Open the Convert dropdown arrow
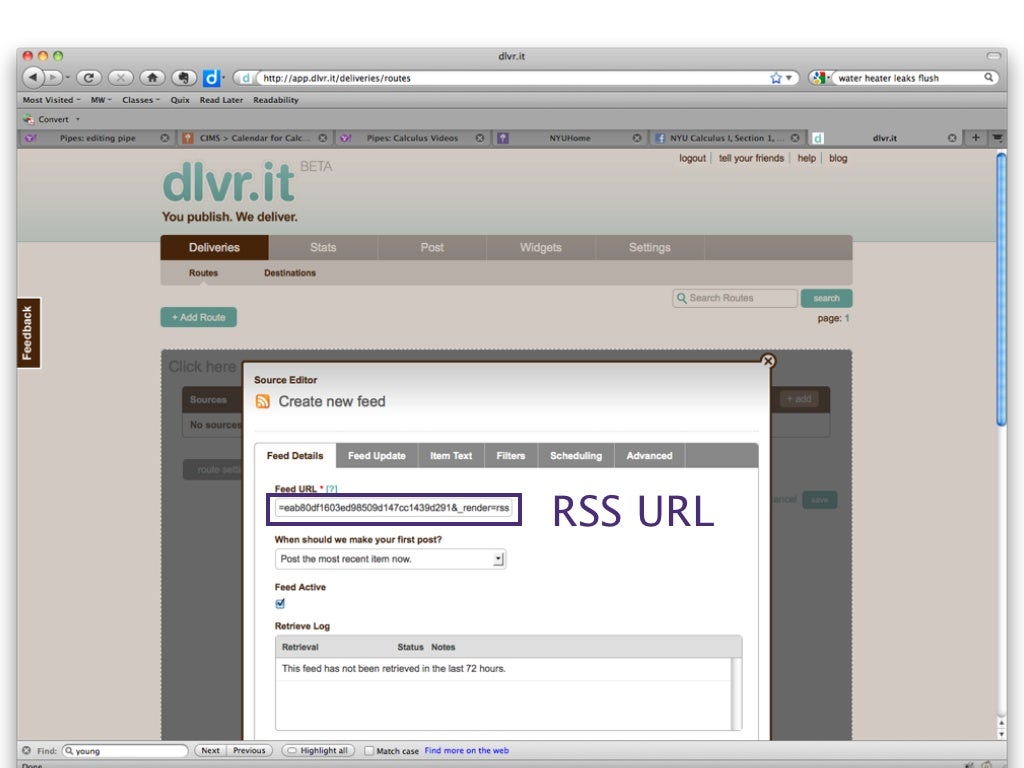 [78, 120]
